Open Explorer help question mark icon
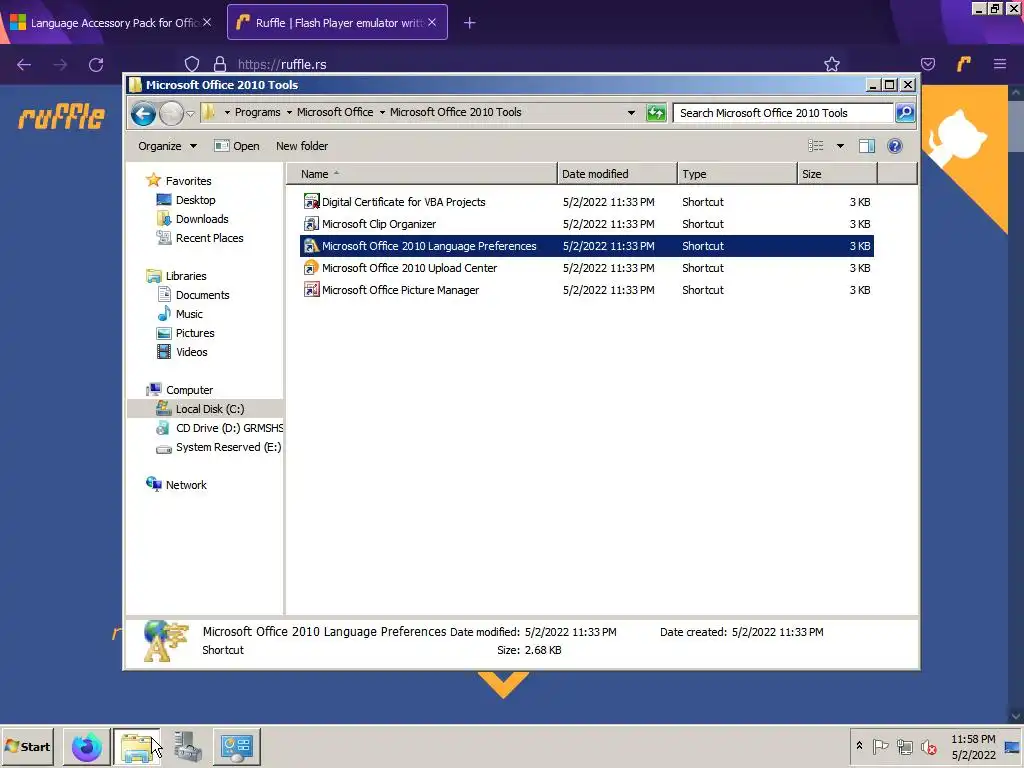Viewport: 1024px width, 768px height. pos(895,146)
